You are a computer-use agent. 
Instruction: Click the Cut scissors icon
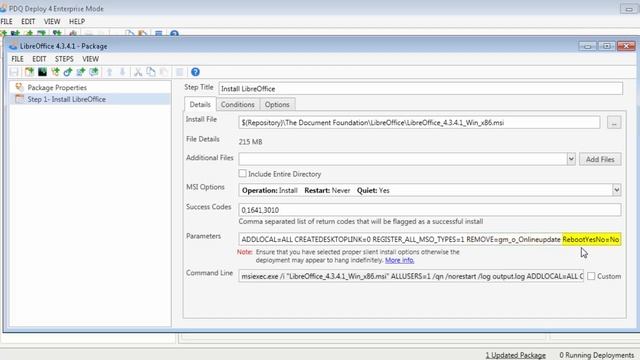pyautogui.click(x=138, y=72)
